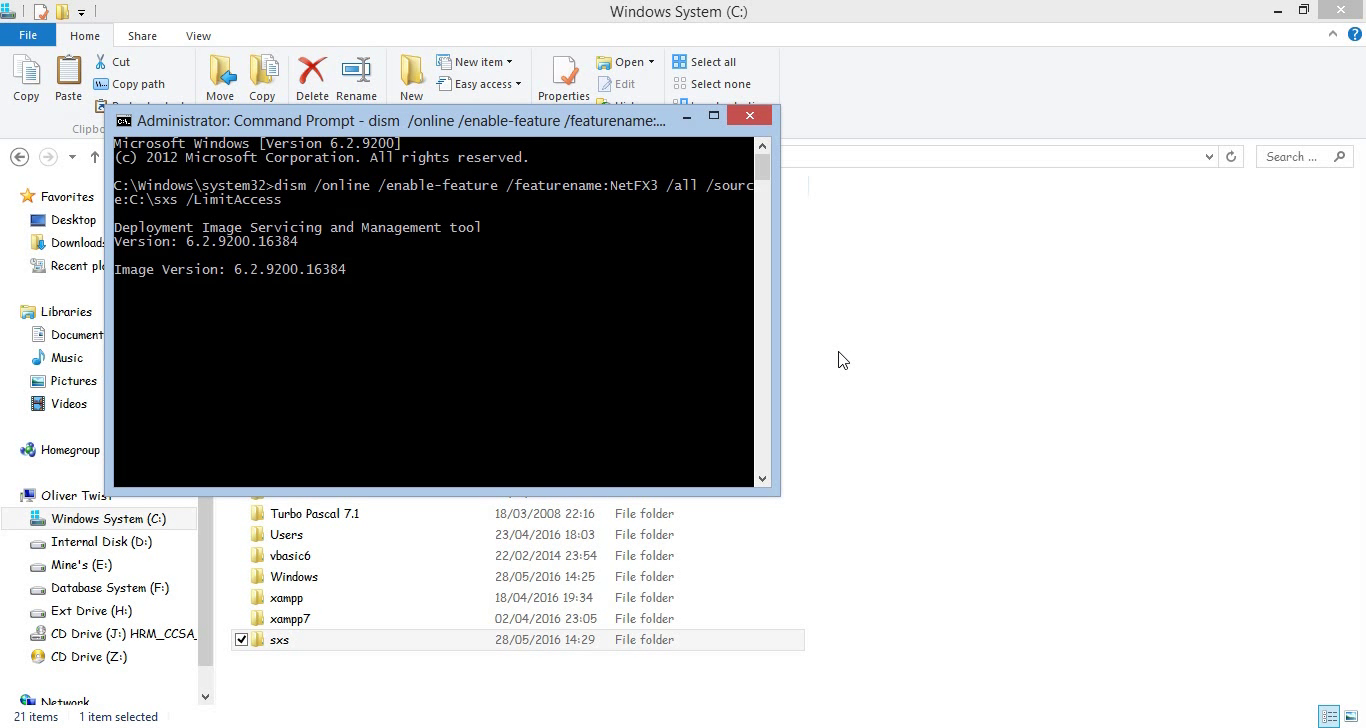The image size is (1366, 728).
Task: Switch to the Home ribbon tab
Action: point(85,36)
